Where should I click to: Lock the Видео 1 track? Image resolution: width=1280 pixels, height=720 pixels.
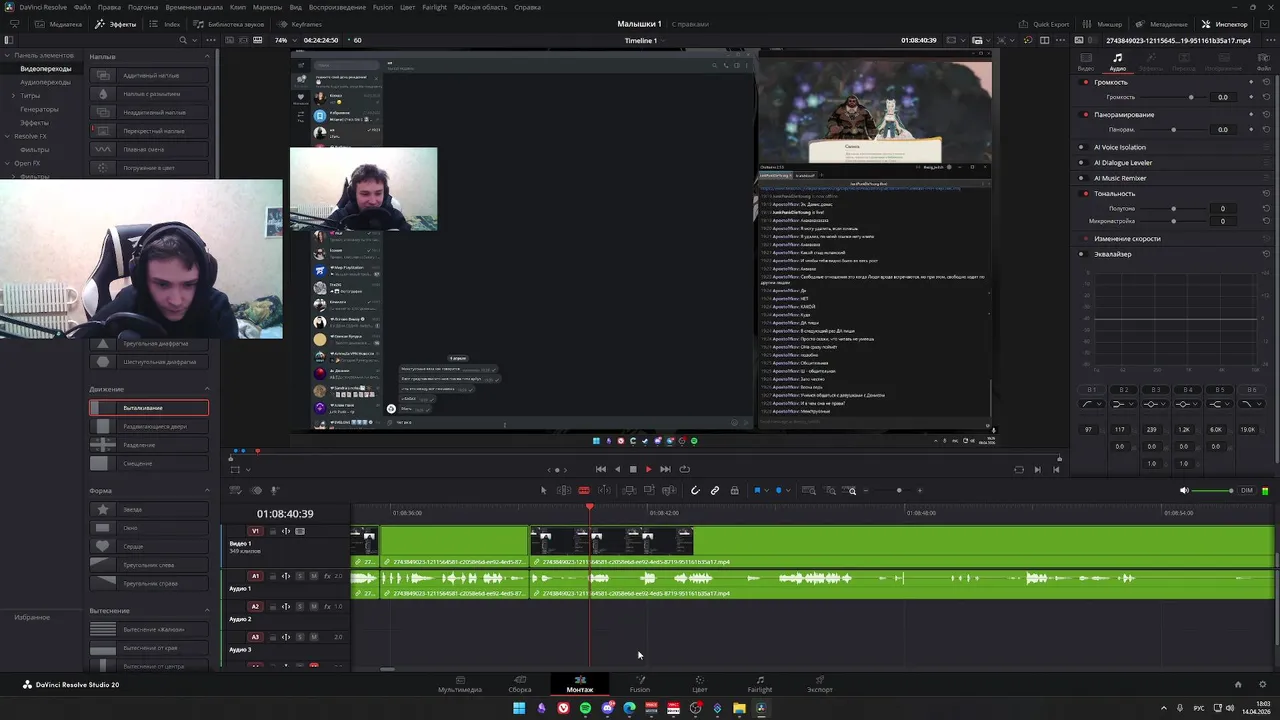[272, 531]
